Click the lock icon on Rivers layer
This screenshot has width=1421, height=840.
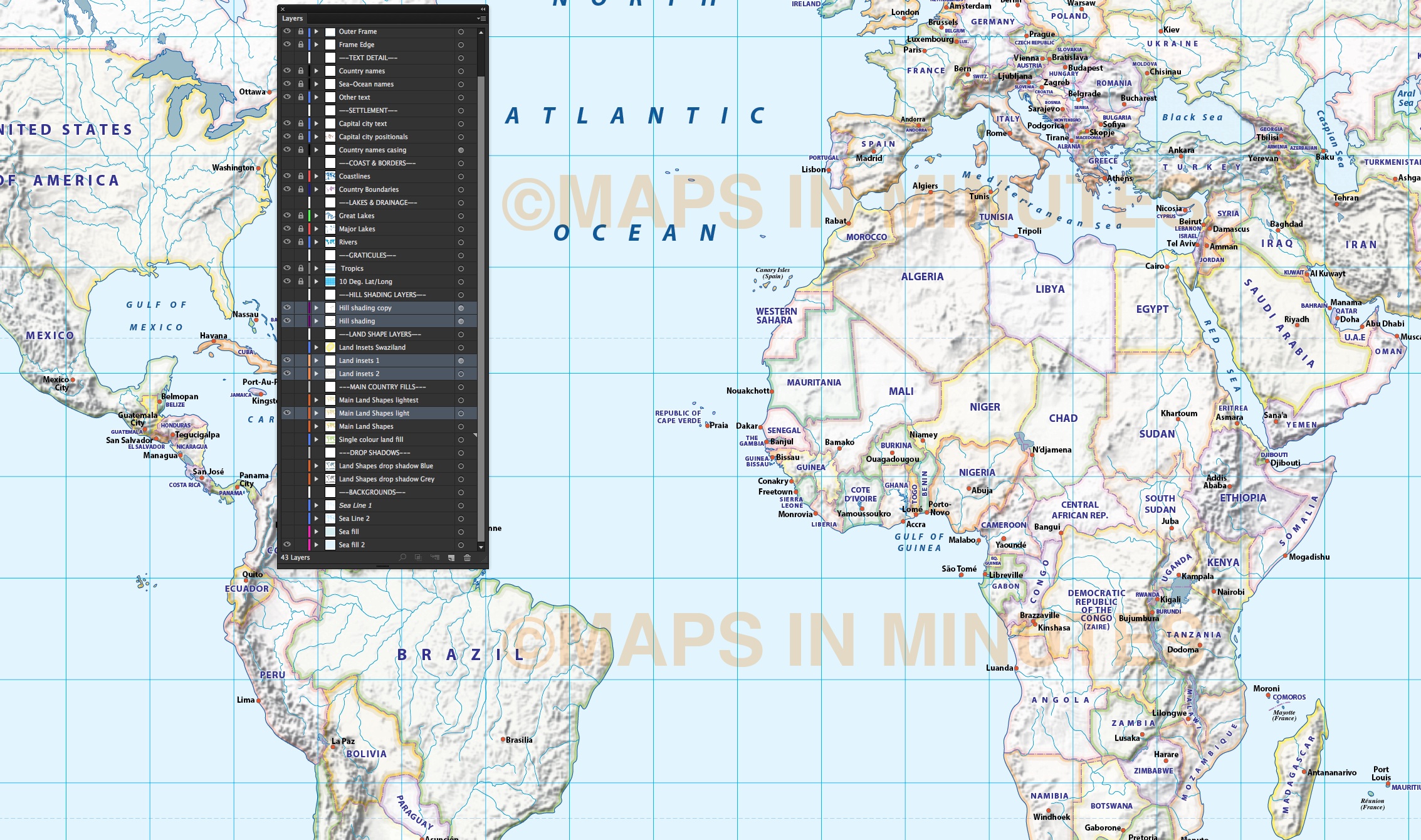click(x=302, y=241)
